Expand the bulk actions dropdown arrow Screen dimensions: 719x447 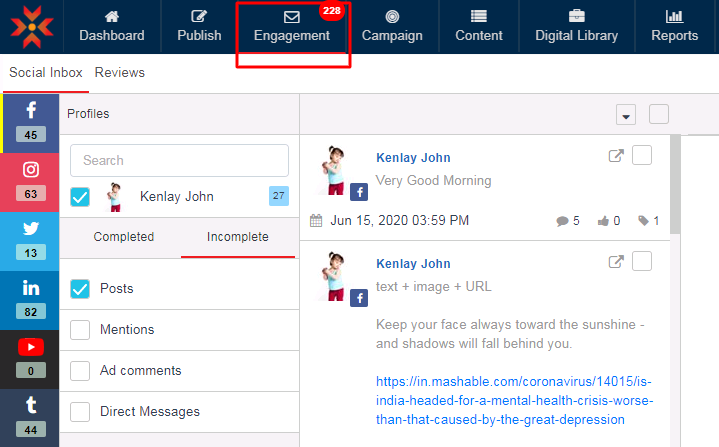point(627,115)
